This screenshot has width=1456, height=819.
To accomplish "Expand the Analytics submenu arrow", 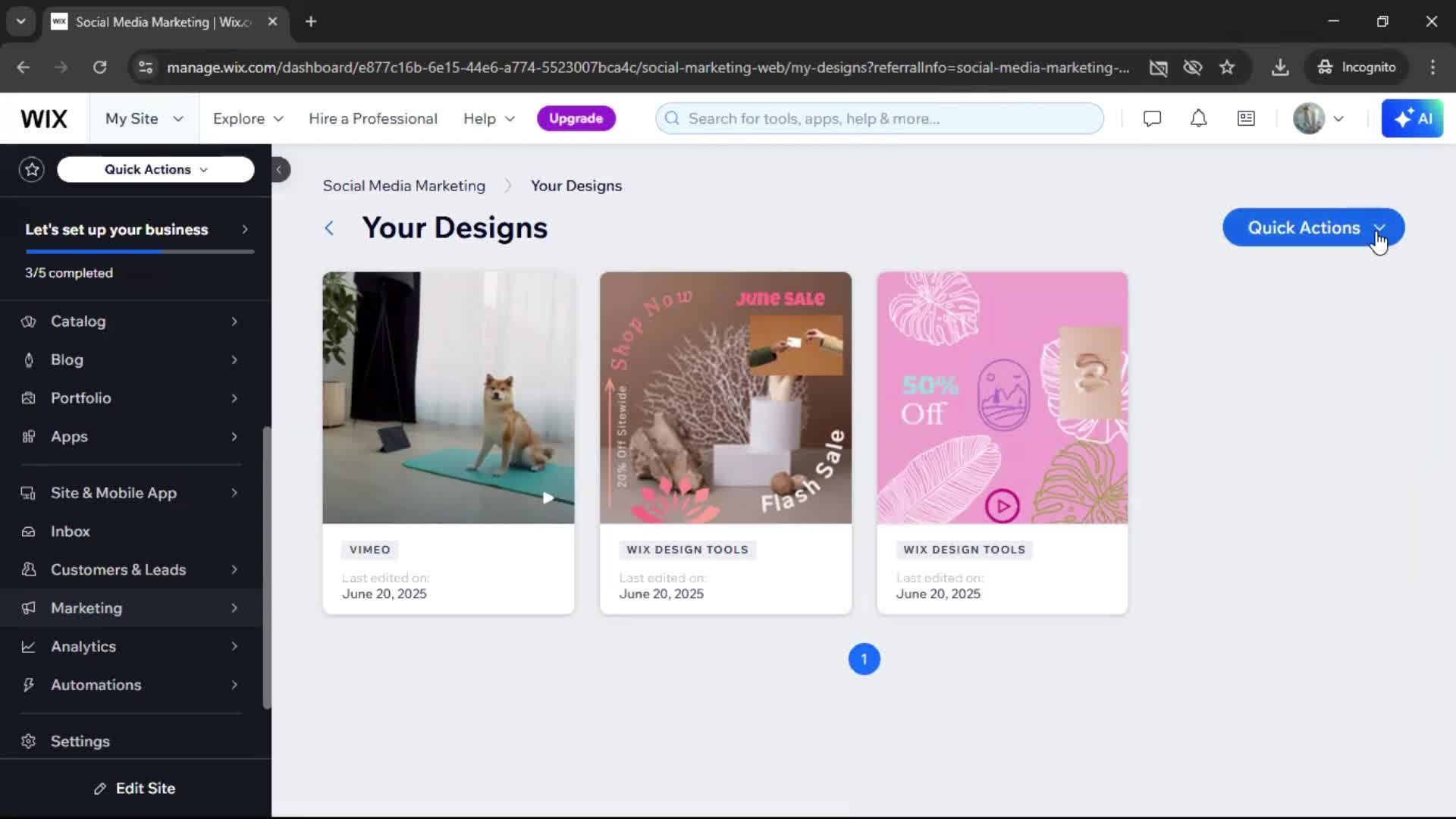I will click(x=234, y=647).
